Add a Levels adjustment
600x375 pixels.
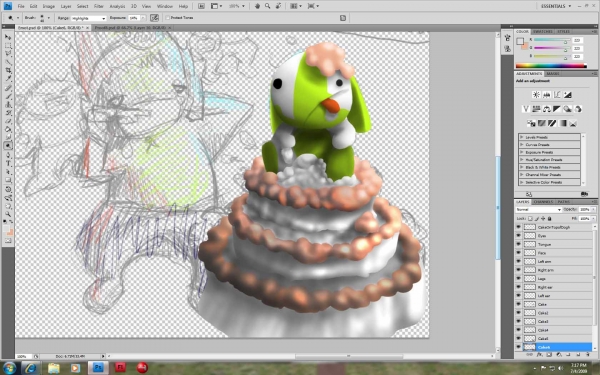coord(546,95)
